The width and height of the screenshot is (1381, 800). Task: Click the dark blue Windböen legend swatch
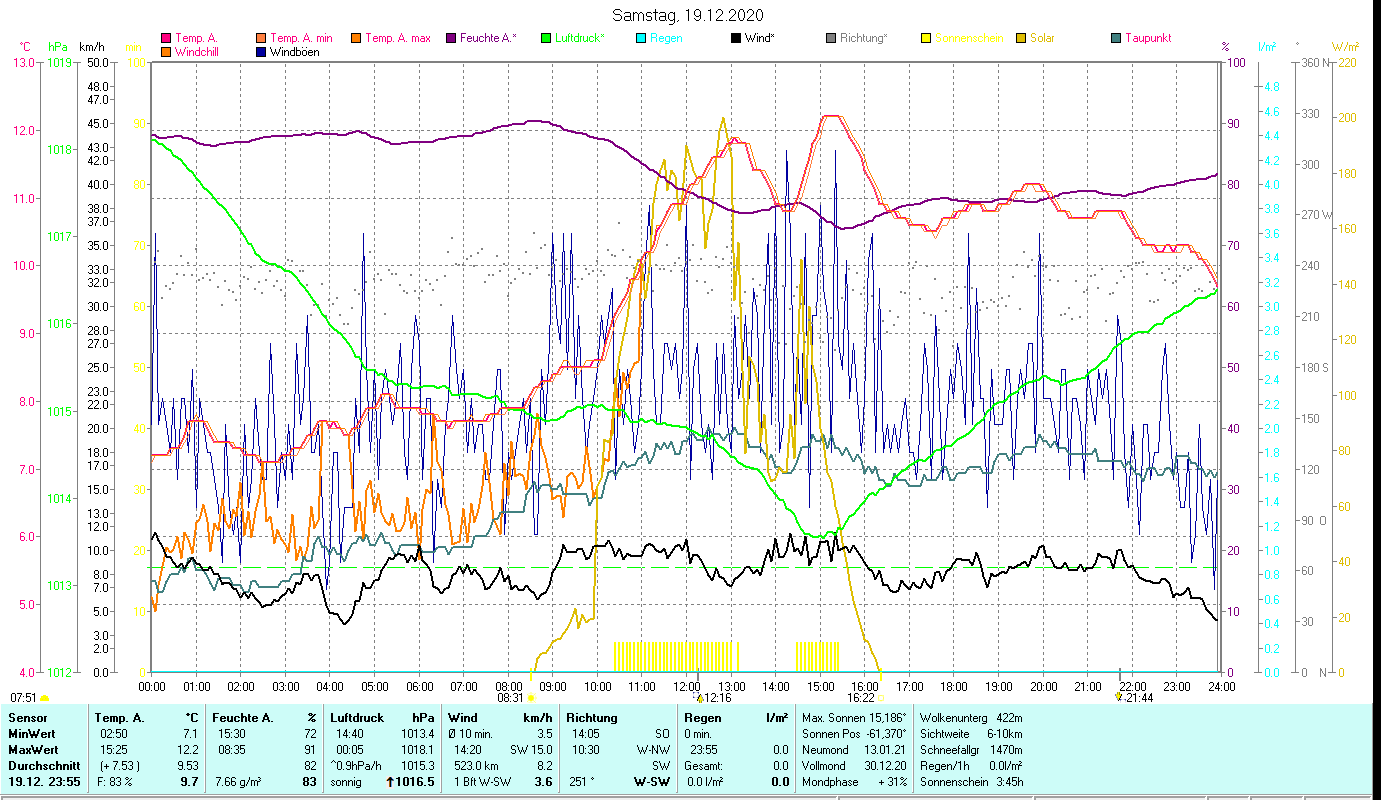click(x=262, y=52)
